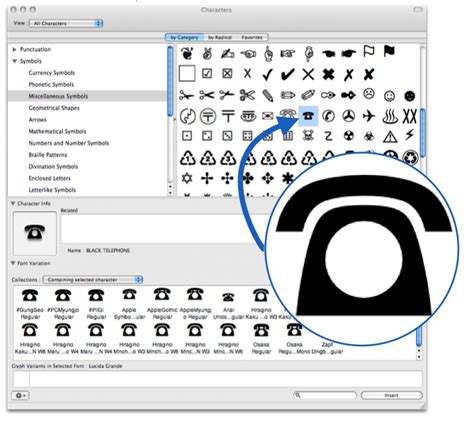The width and height of the screenshot is (474, 427).
Task: Switch to the by Radical tab
Action: click(x=220, y=37)
